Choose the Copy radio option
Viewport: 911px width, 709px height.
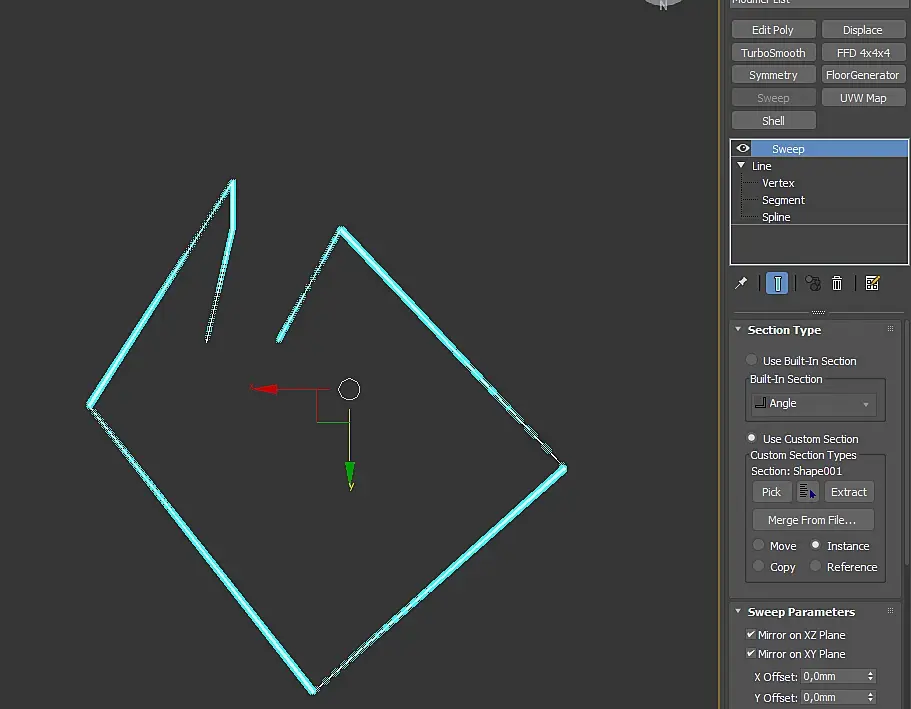[758, 566]
